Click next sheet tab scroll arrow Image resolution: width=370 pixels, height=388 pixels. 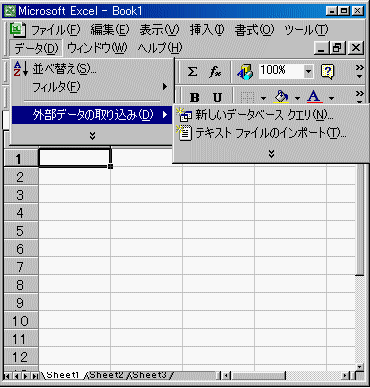click(x=25, y=376)
